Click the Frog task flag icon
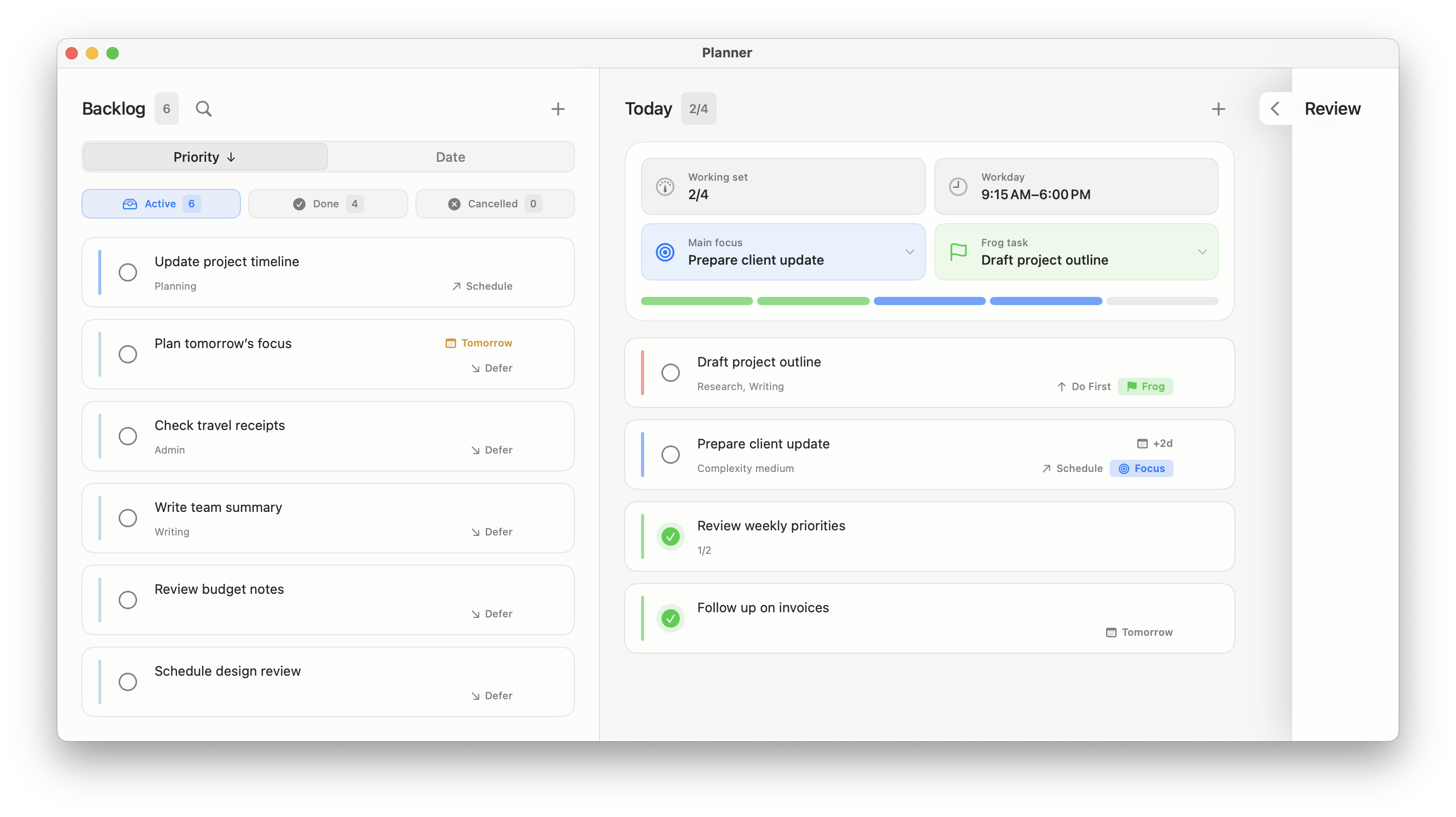Viewport: 1456px width, 817px height. click(958, 252)
